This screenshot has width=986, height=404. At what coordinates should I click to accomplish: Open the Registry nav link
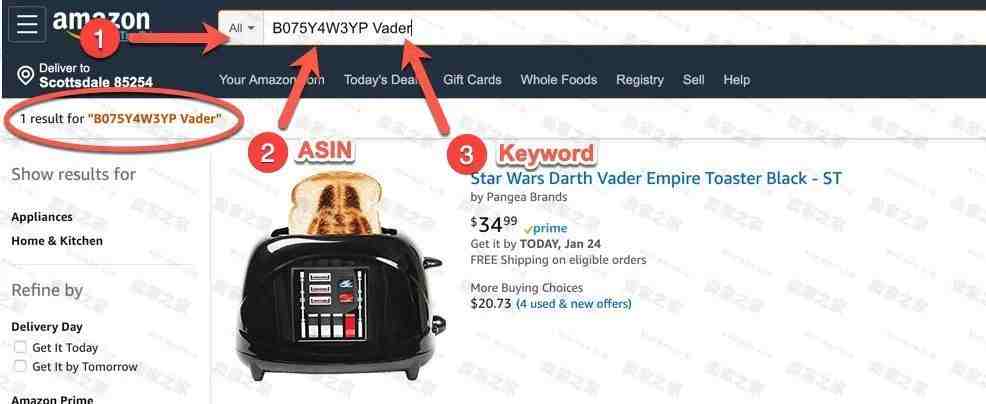pos(640,80)
